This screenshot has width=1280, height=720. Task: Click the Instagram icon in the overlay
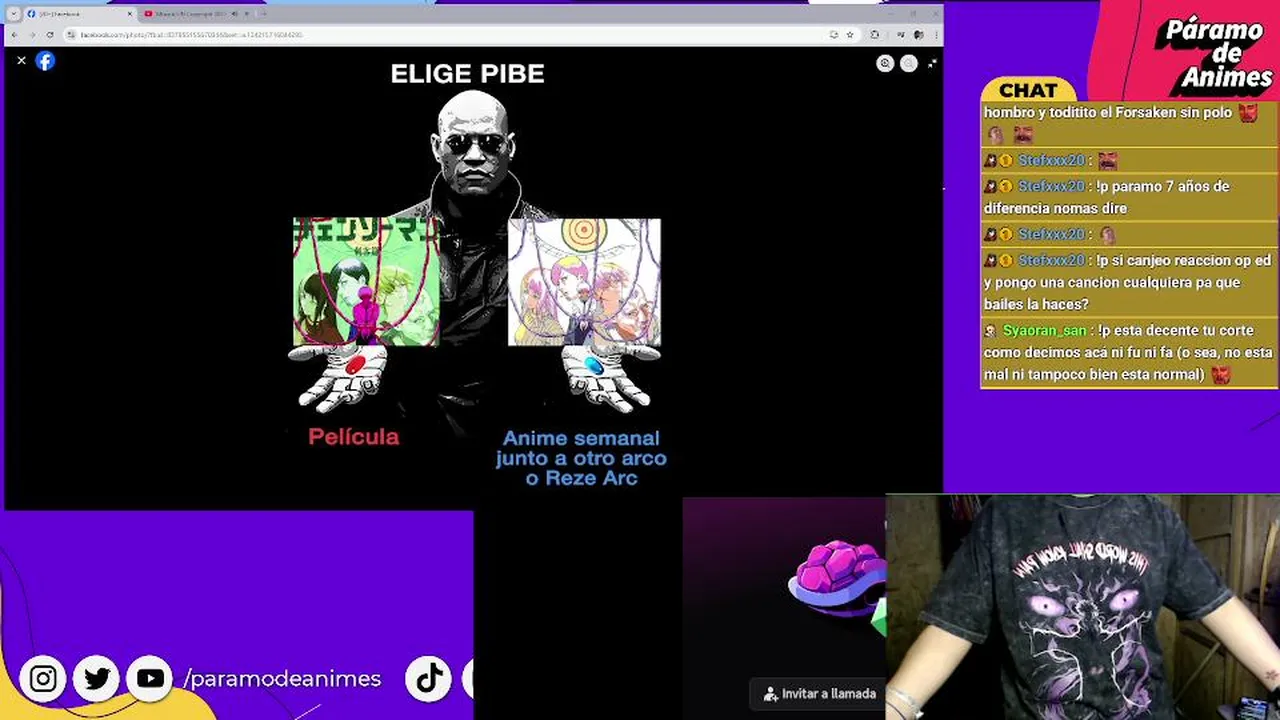coord(43,679)
